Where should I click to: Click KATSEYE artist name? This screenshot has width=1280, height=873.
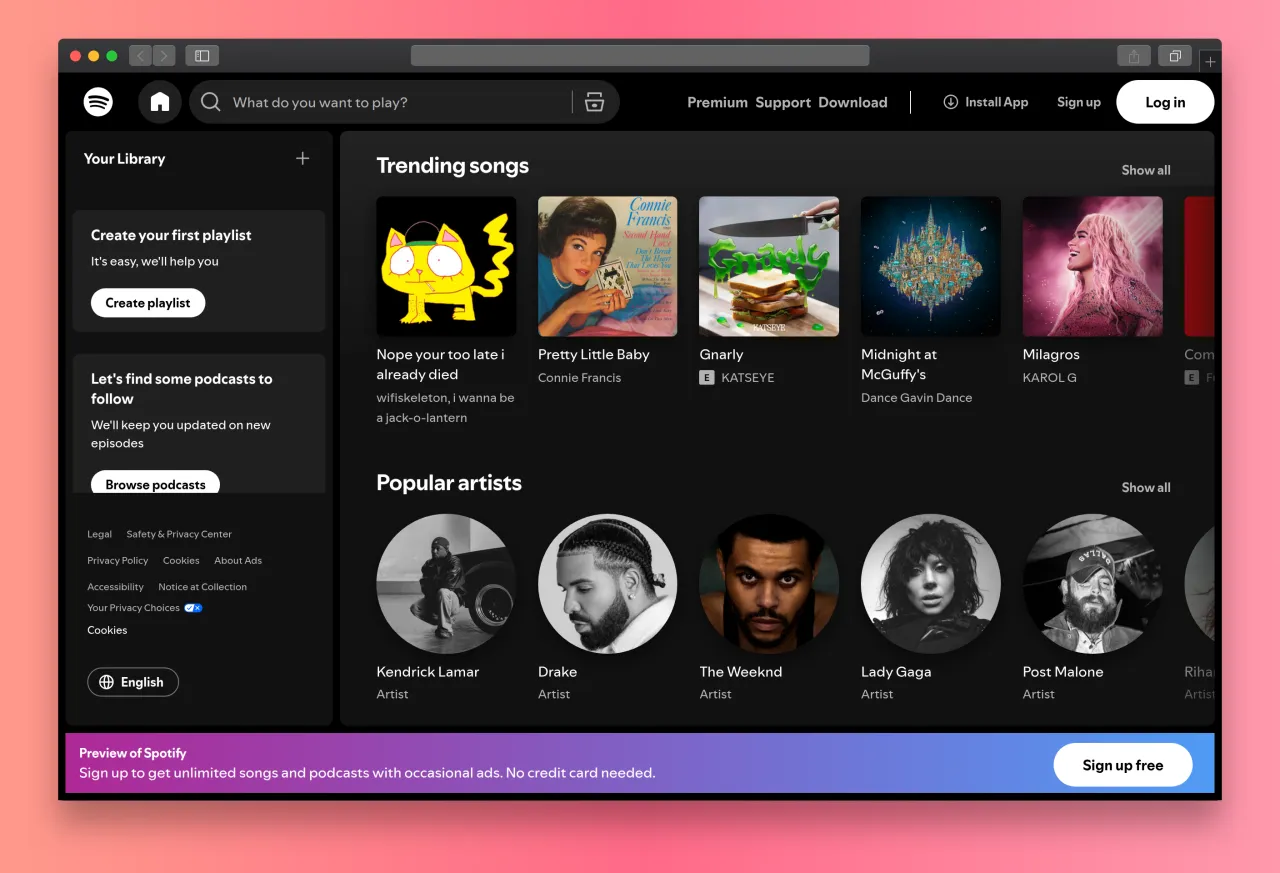748,378
